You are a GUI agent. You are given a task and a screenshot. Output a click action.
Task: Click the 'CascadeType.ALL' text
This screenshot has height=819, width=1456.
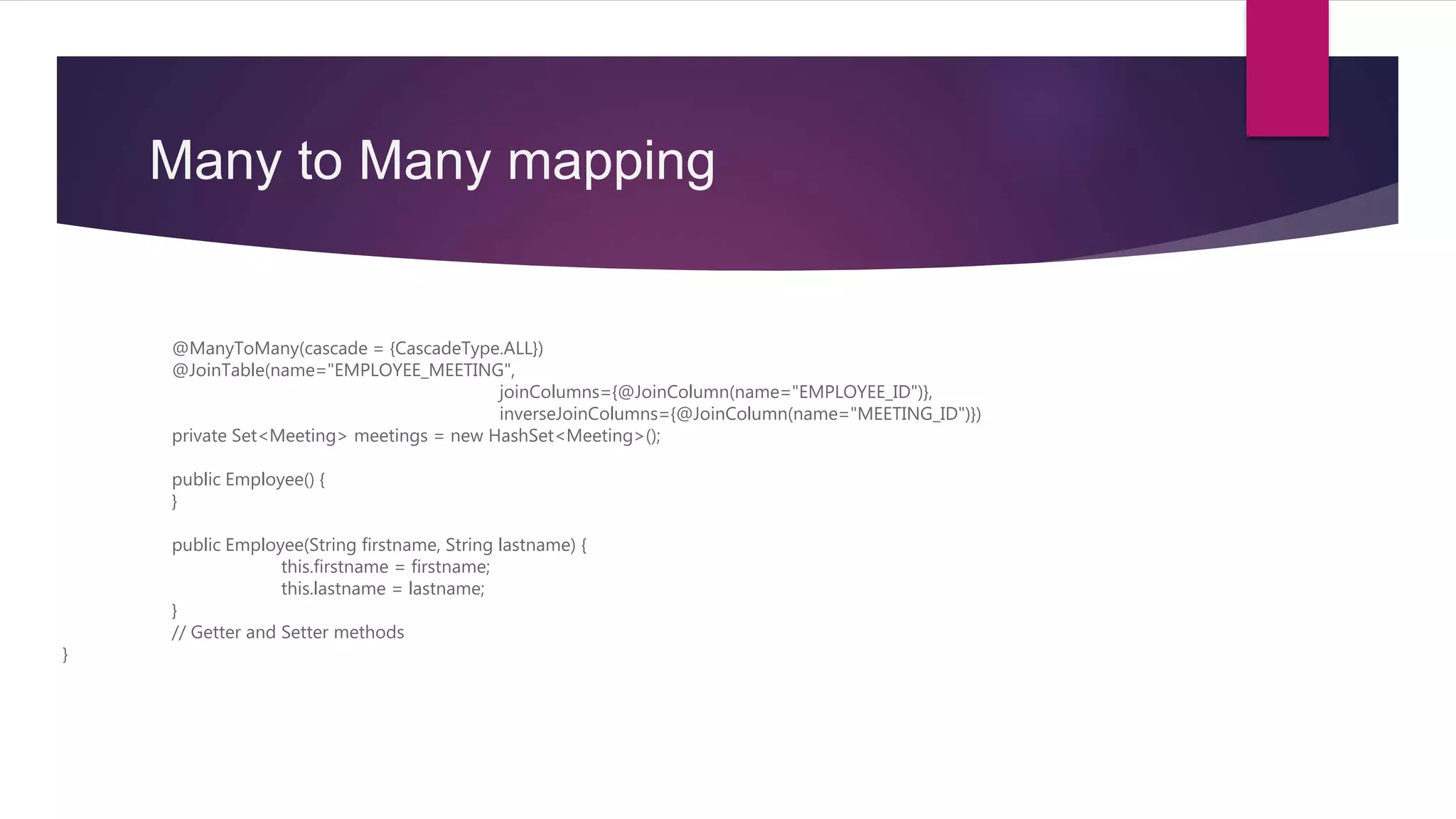click(464, 348)
